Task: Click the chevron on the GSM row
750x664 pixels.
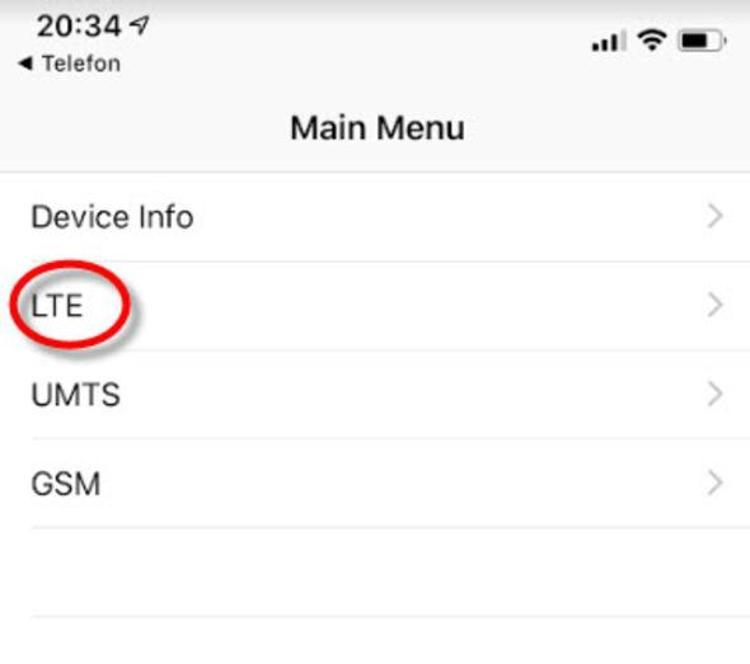Action: point(715,484)
